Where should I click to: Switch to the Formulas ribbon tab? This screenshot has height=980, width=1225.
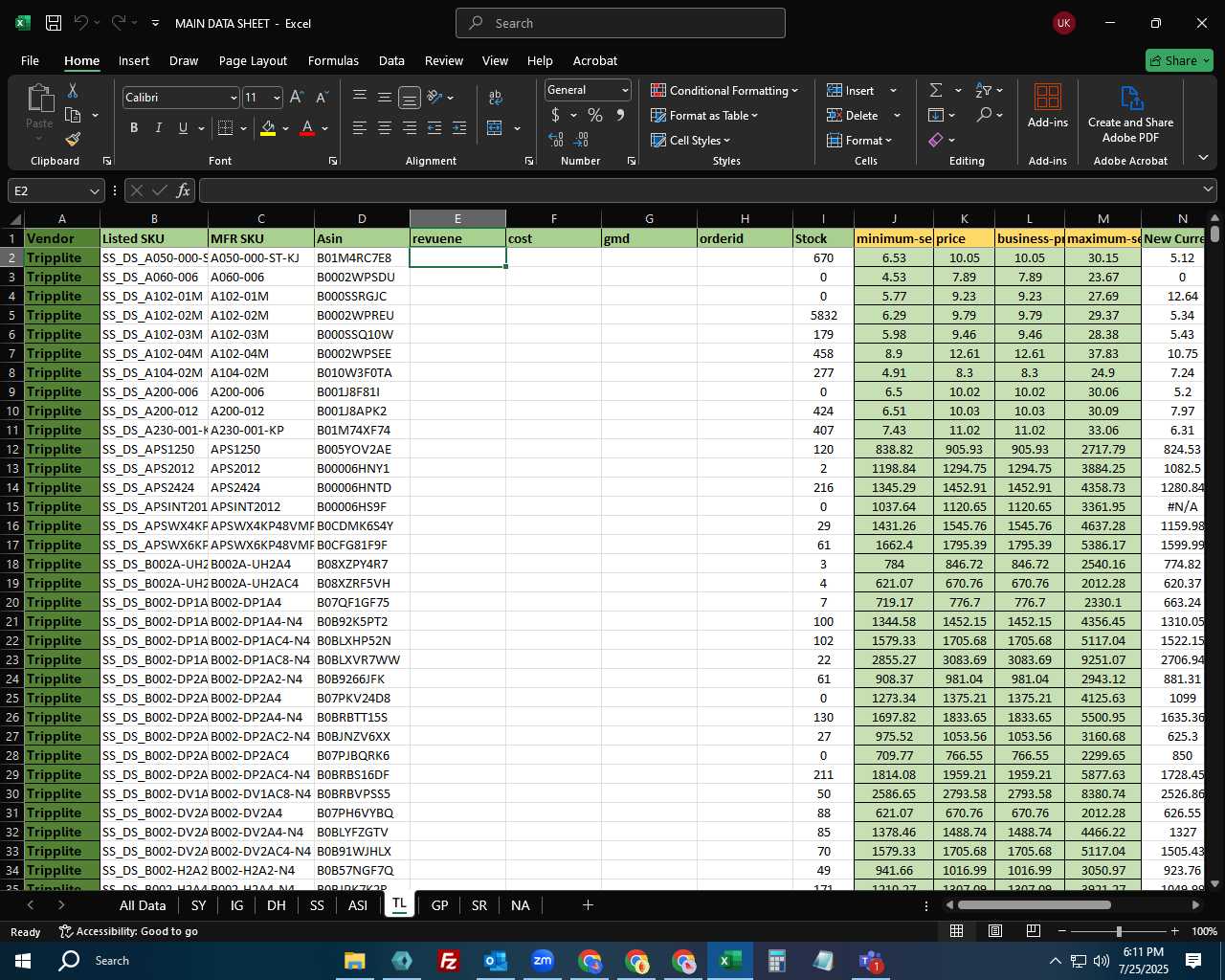(333, 60)
